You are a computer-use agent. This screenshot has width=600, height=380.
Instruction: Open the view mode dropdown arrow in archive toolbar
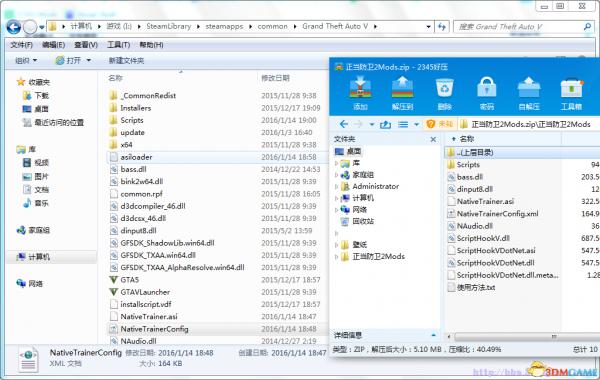[x=416, y=124]
